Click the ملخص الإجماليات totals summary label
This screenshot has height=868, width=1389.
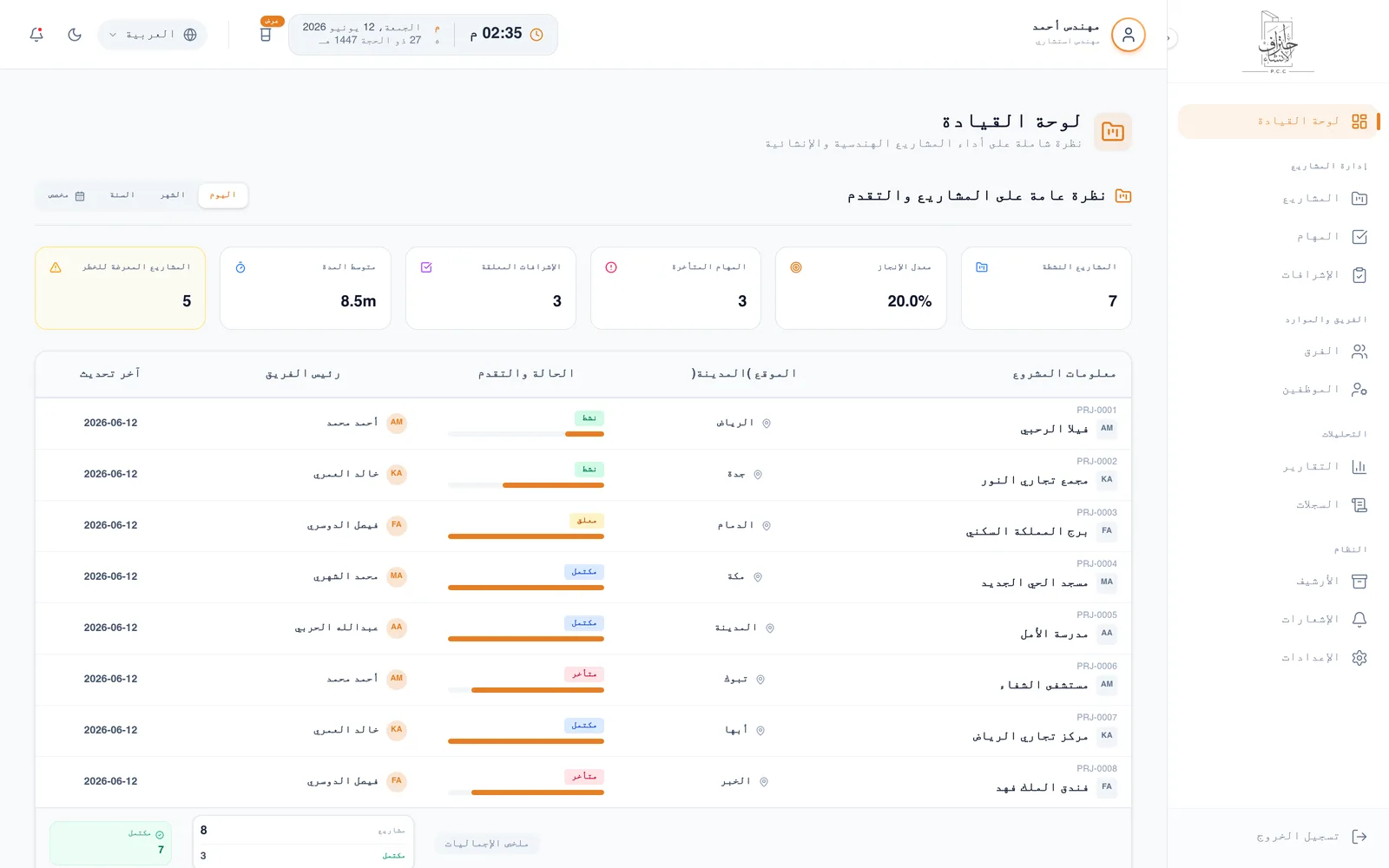(x=487, y=844)
